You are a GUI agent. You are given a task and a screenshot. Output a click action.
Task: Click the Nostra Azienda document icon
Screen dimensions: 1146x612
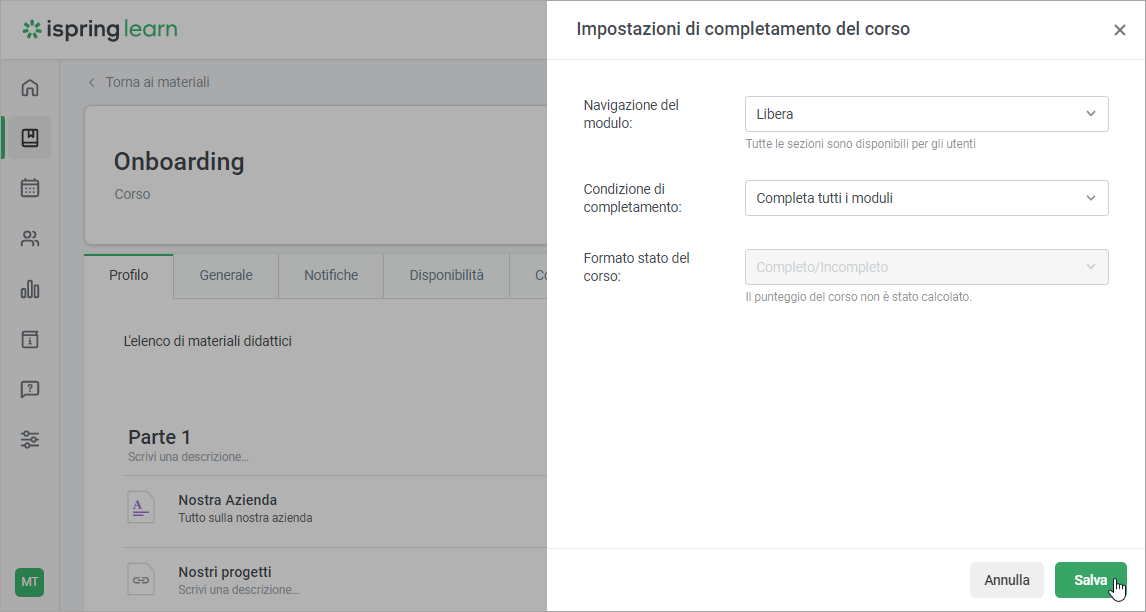pyautogui.click(x=141, y=507)
